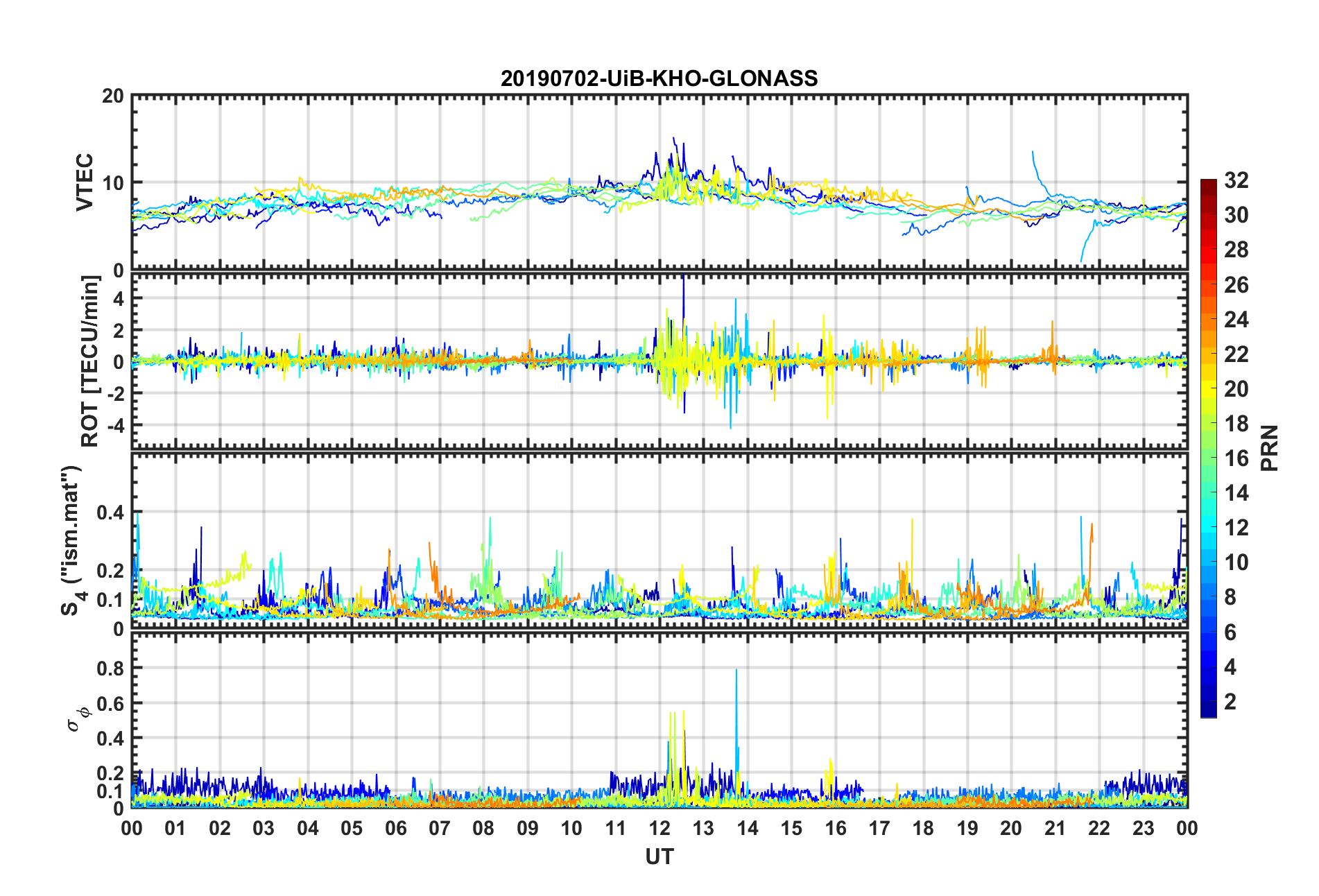Click the 0.8 tick on sigma-phi axis
The width and height of the screenshot is (1319, 896).
110,669
